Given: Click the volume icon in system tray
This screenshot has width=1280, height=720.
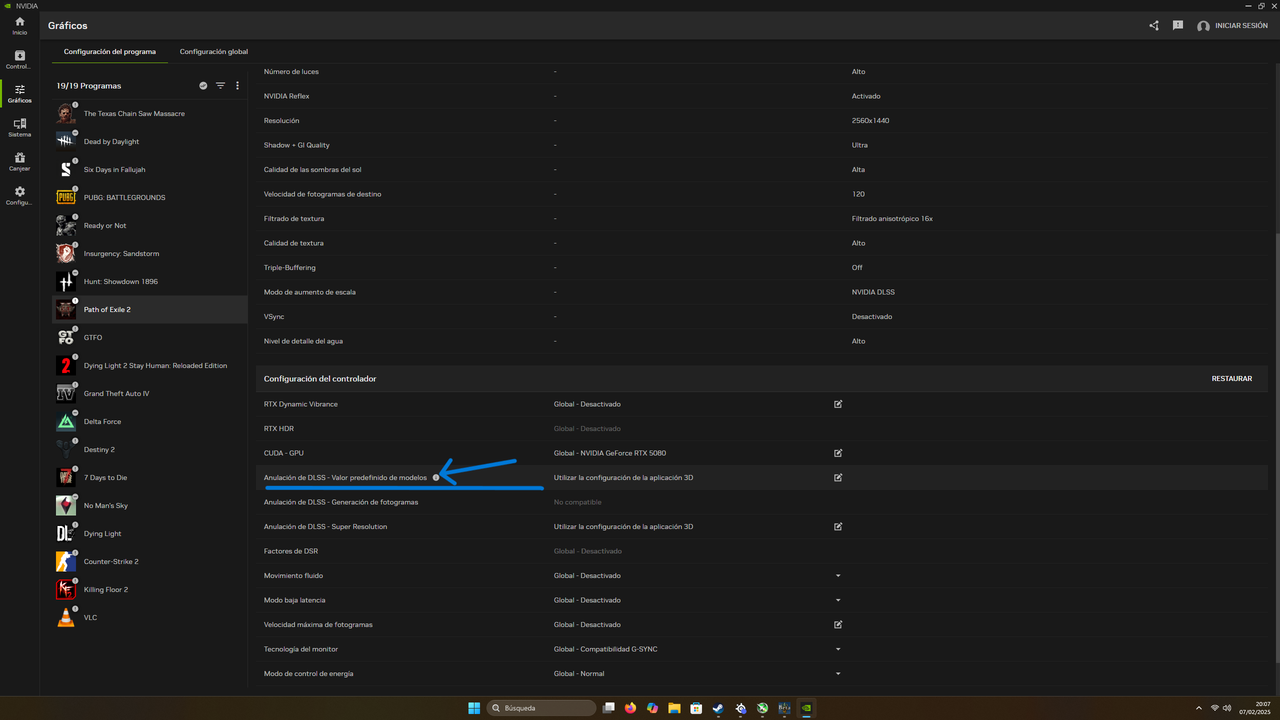Looking at the screenshot, I should point(1227,708).
